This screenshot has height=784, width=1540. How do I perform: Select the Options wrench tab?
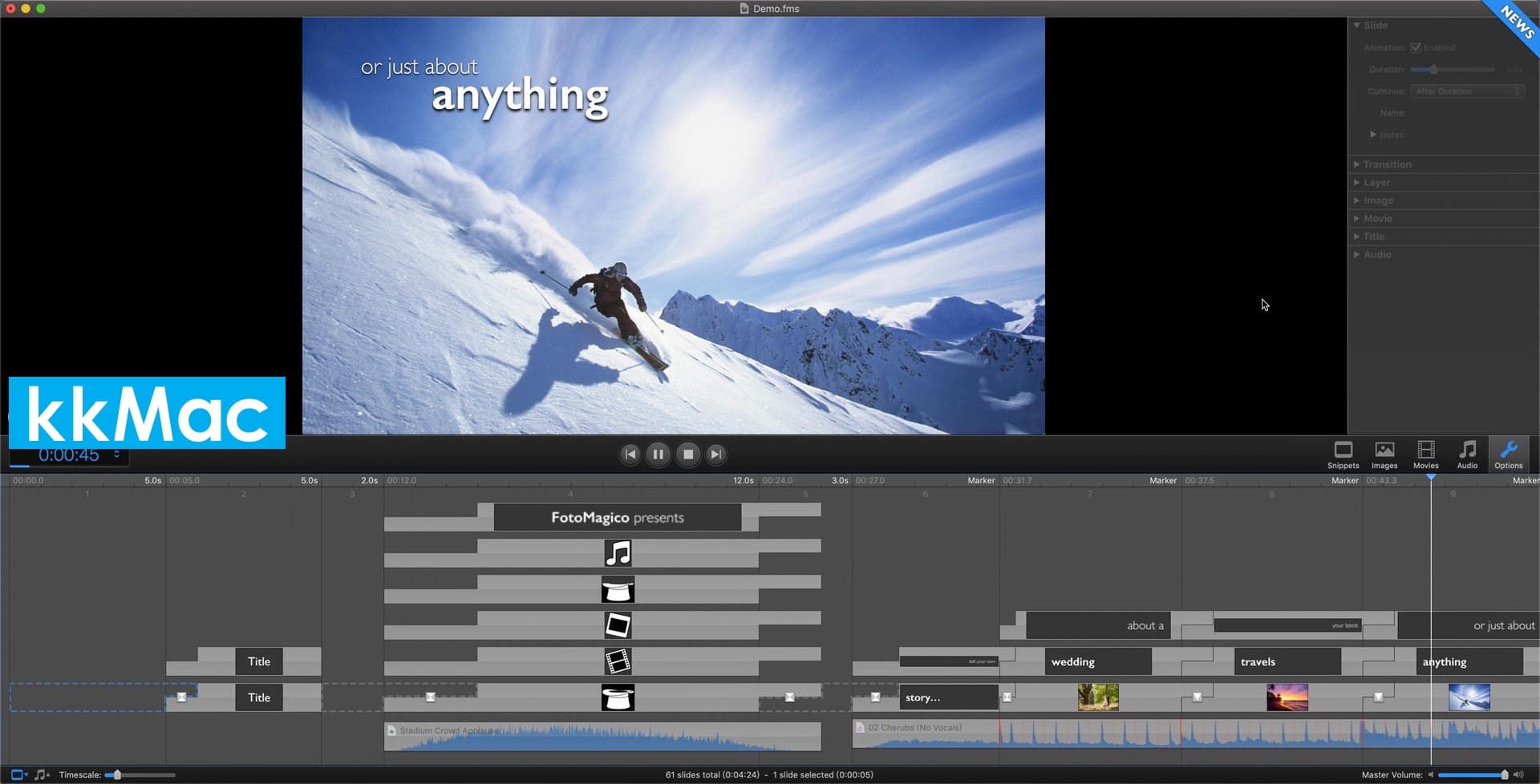[1509, 455]
